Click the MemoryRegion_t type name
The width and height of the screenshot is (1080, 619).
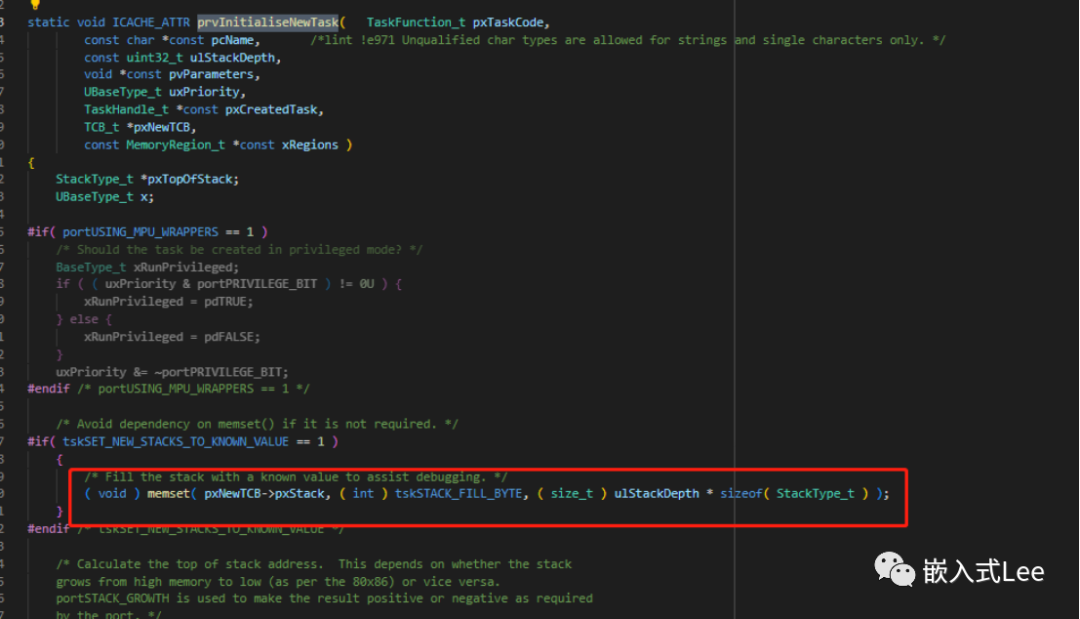click(176, 145)
